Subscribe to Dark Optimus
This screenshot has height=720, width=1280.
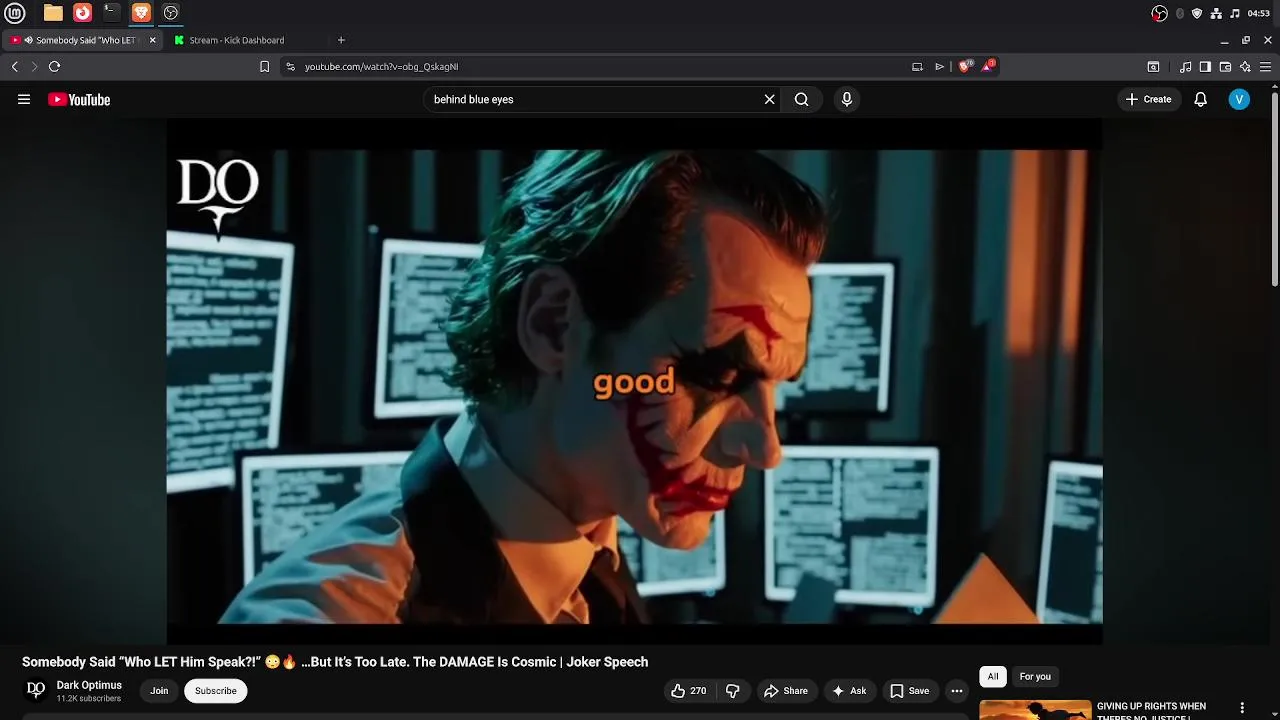pos(215,691)
